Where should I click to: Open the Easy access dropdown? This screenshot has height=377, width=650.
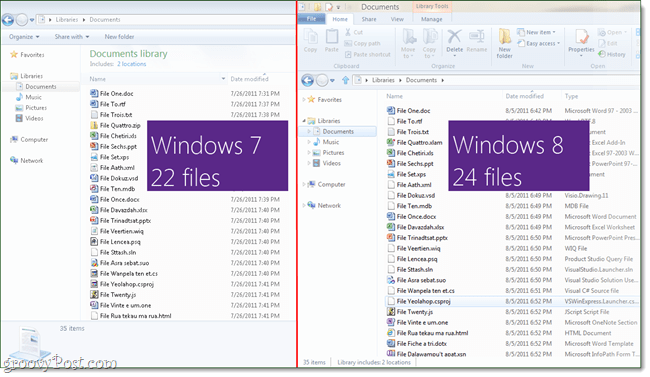(538, 43)
